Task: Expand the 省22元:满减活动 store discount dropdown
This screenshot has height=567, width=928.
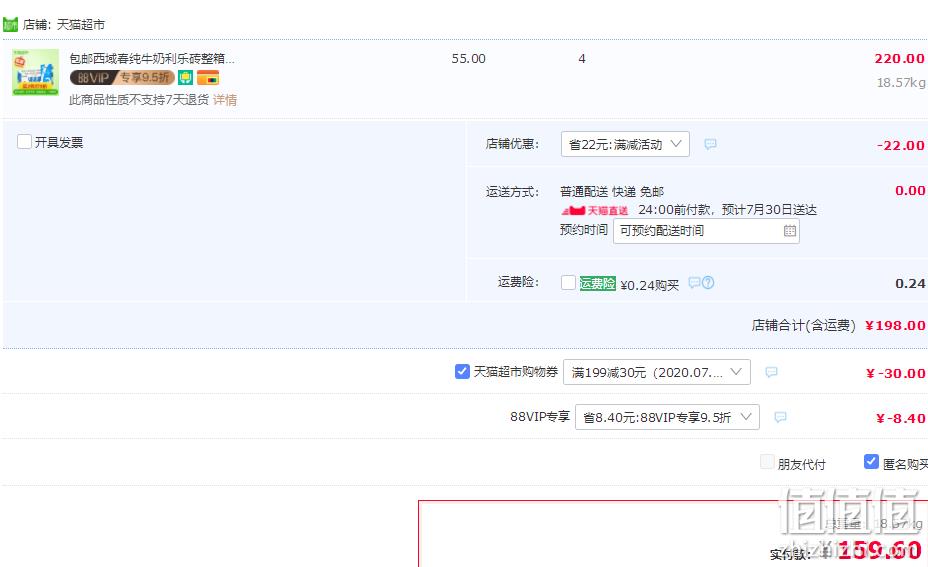Action: 625,144
